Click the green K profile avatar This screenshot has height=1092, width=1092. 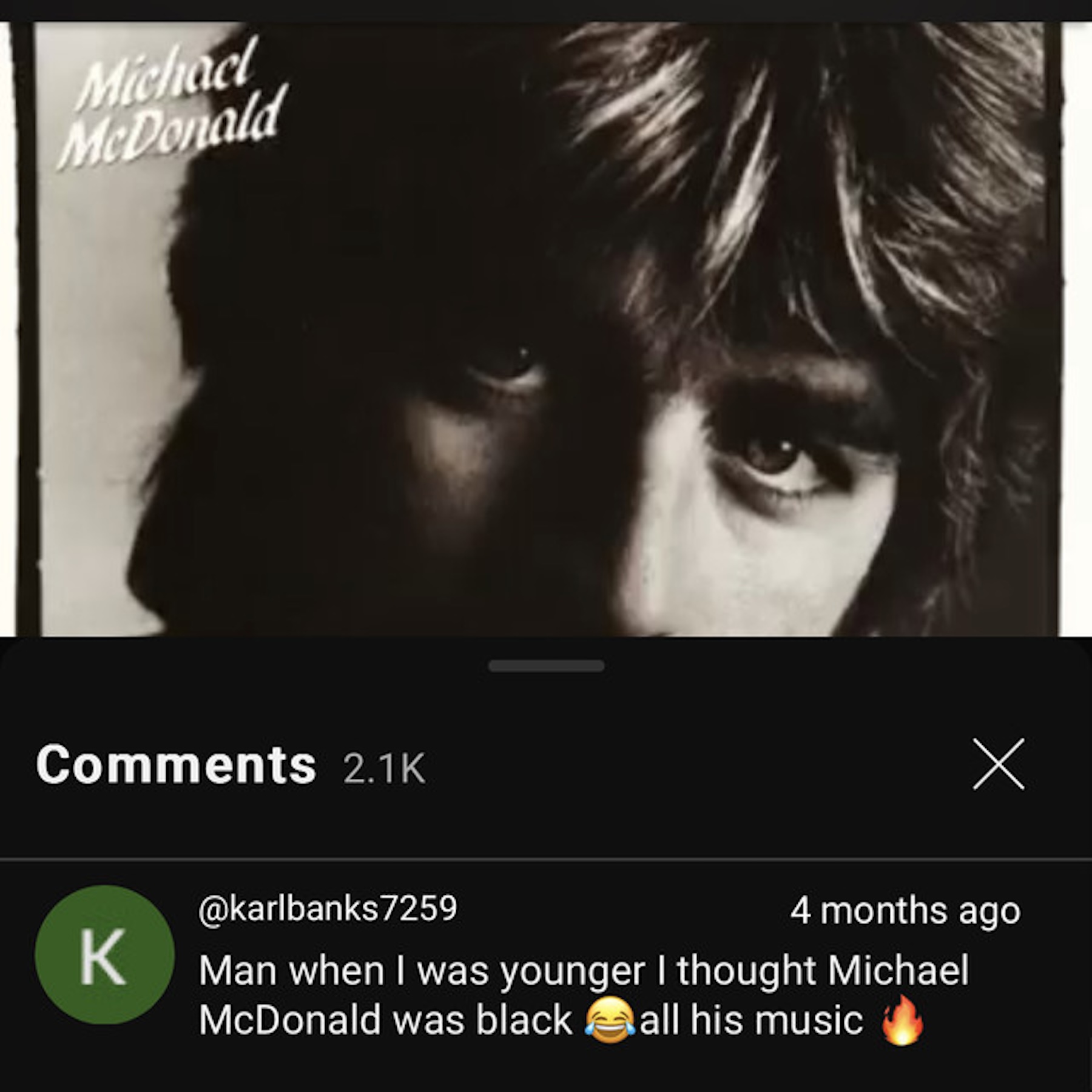[104, 954]
